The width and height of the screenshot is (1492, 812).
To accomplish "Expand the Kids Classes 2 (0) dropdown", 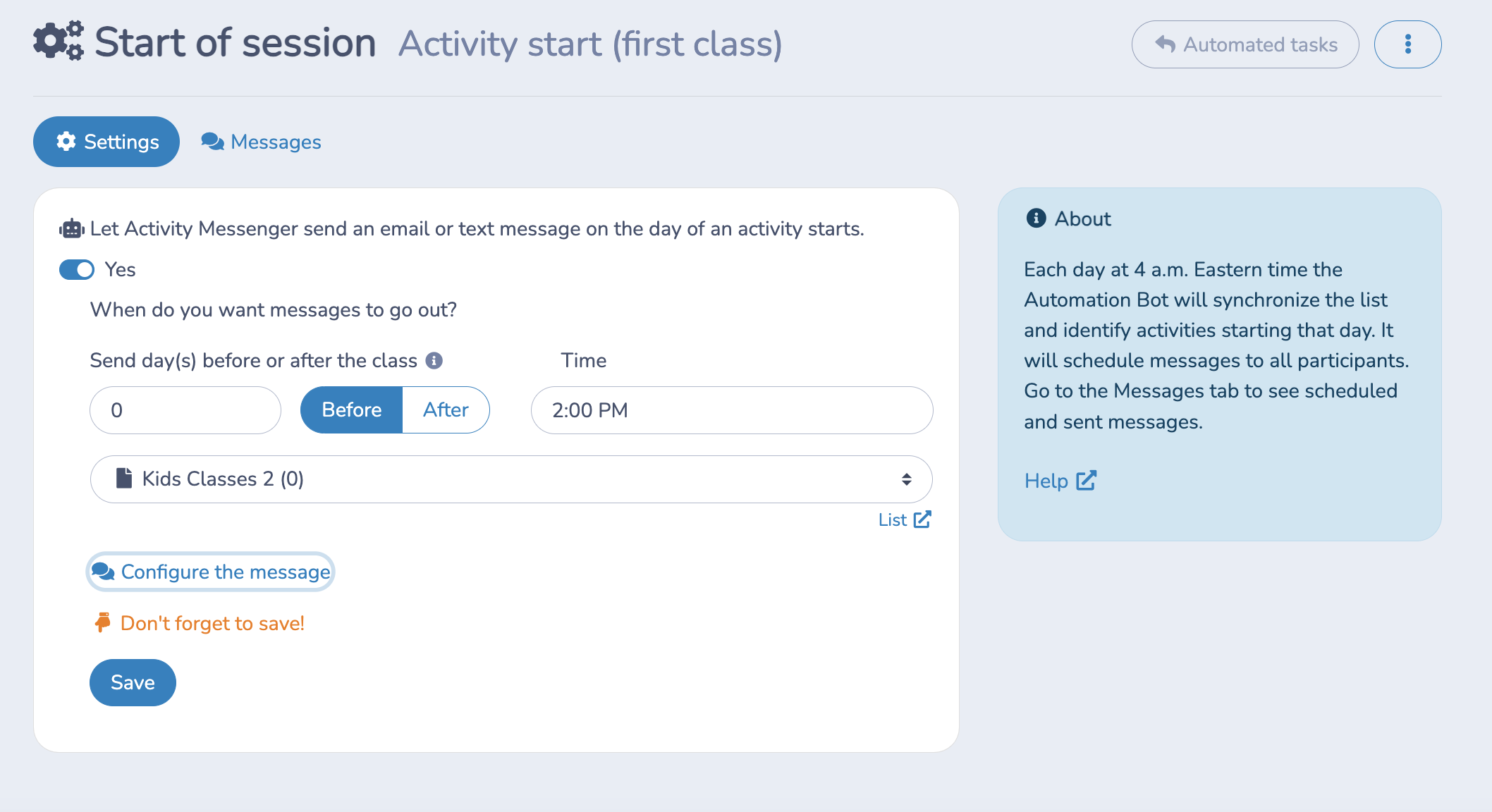I will coord(511,479).
